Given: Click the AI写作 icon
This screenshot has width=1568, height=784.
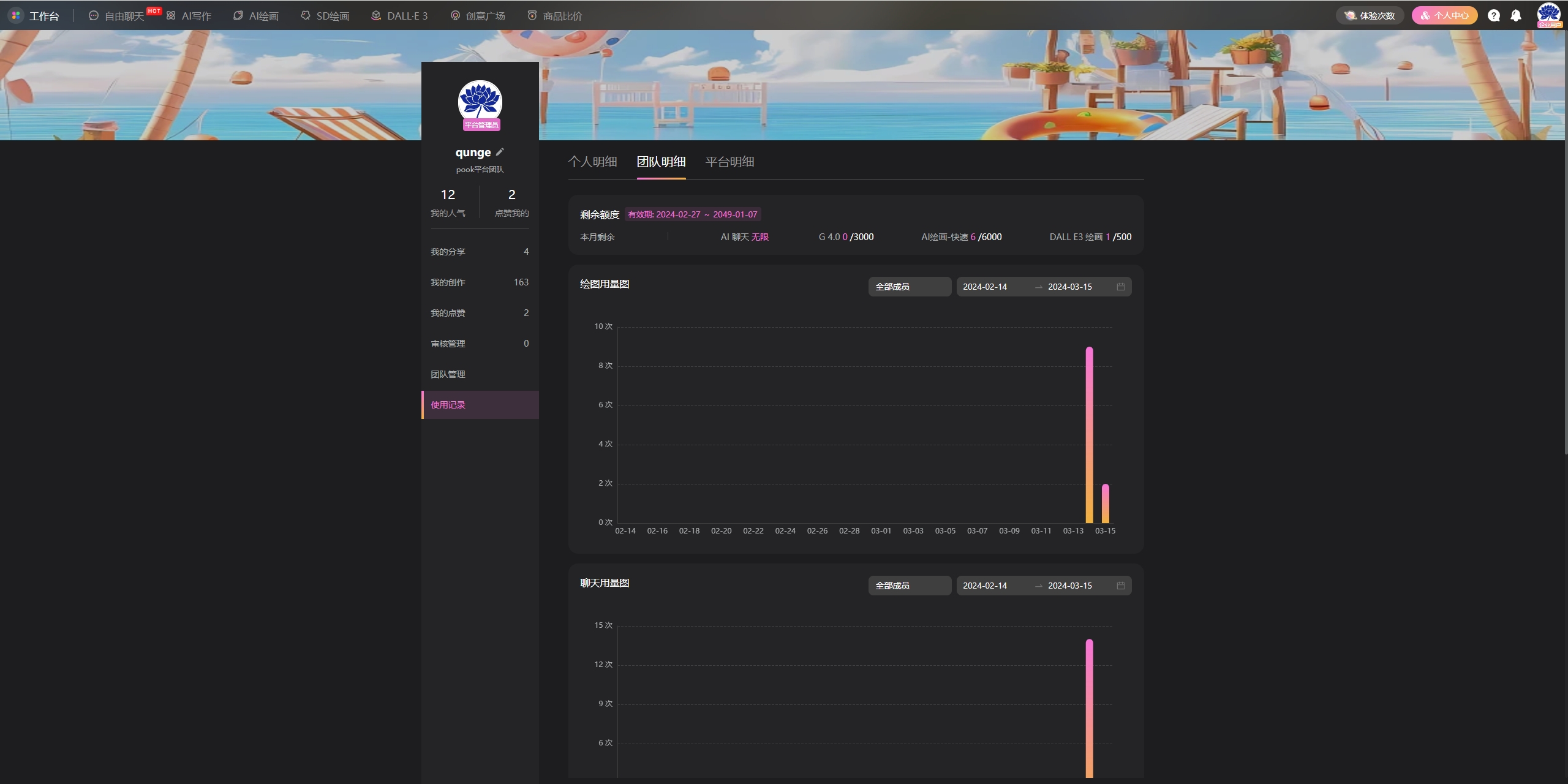Looking at the screenshot, I should click(x=171, y=16).
